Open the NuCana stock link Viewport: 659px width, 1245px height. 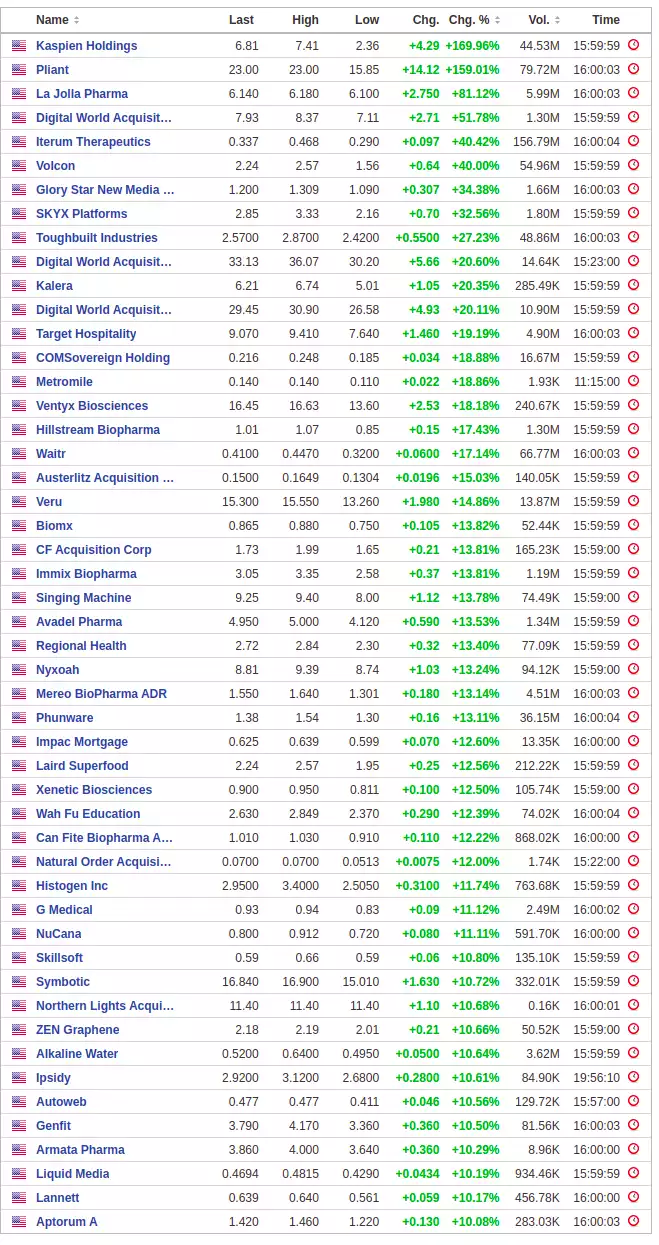(x=59, y=934)
